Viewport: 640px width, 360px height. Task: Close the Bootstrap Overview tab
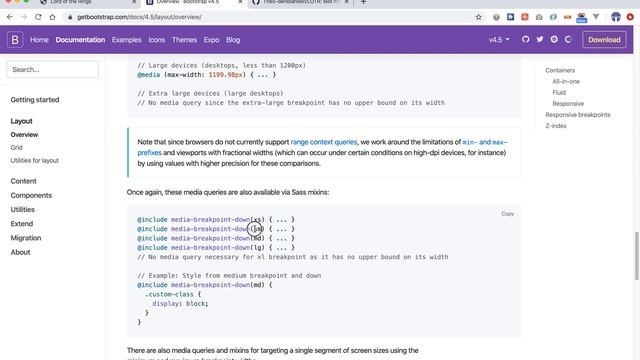click(x=240, y=2)
